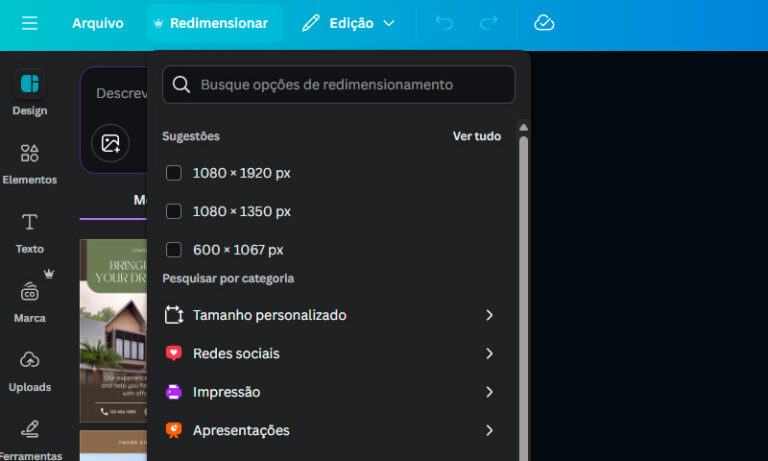
Task: Expand the Impressão category
Action: click(x=330, y=392)
